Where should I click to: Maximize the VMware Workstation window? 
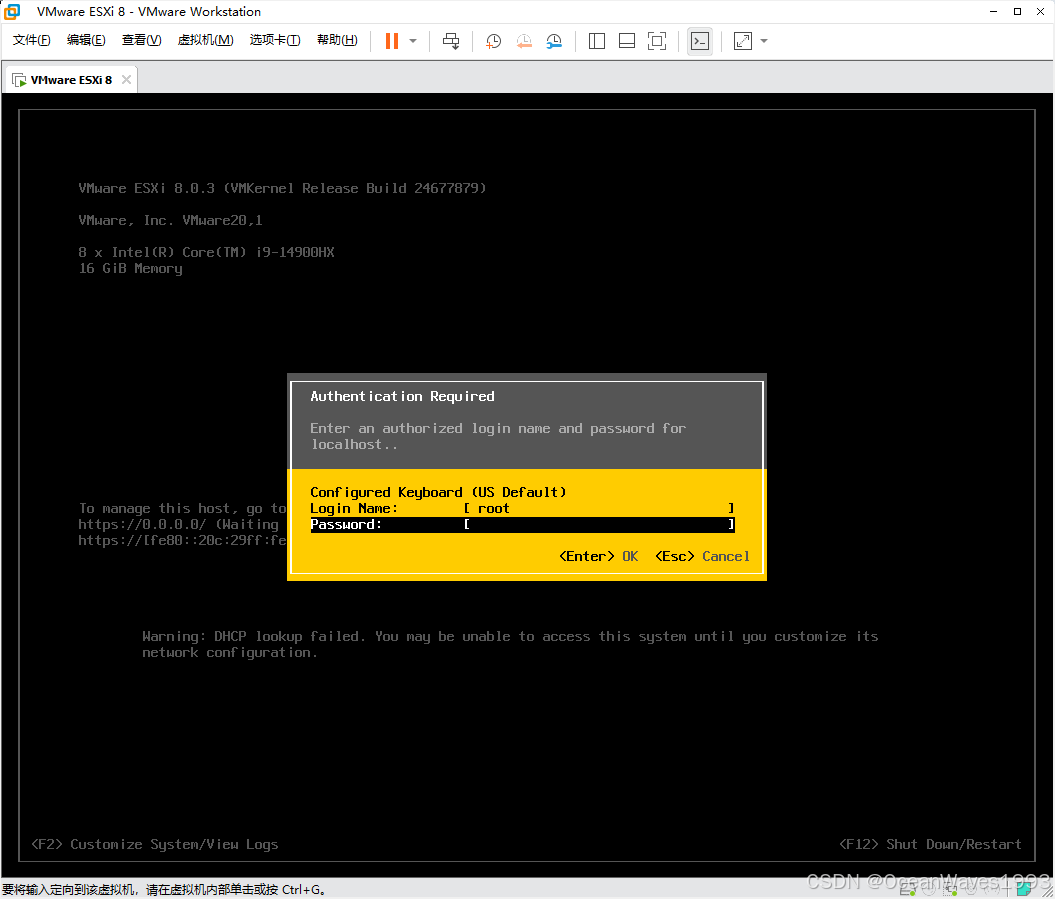coord(1017,11)
